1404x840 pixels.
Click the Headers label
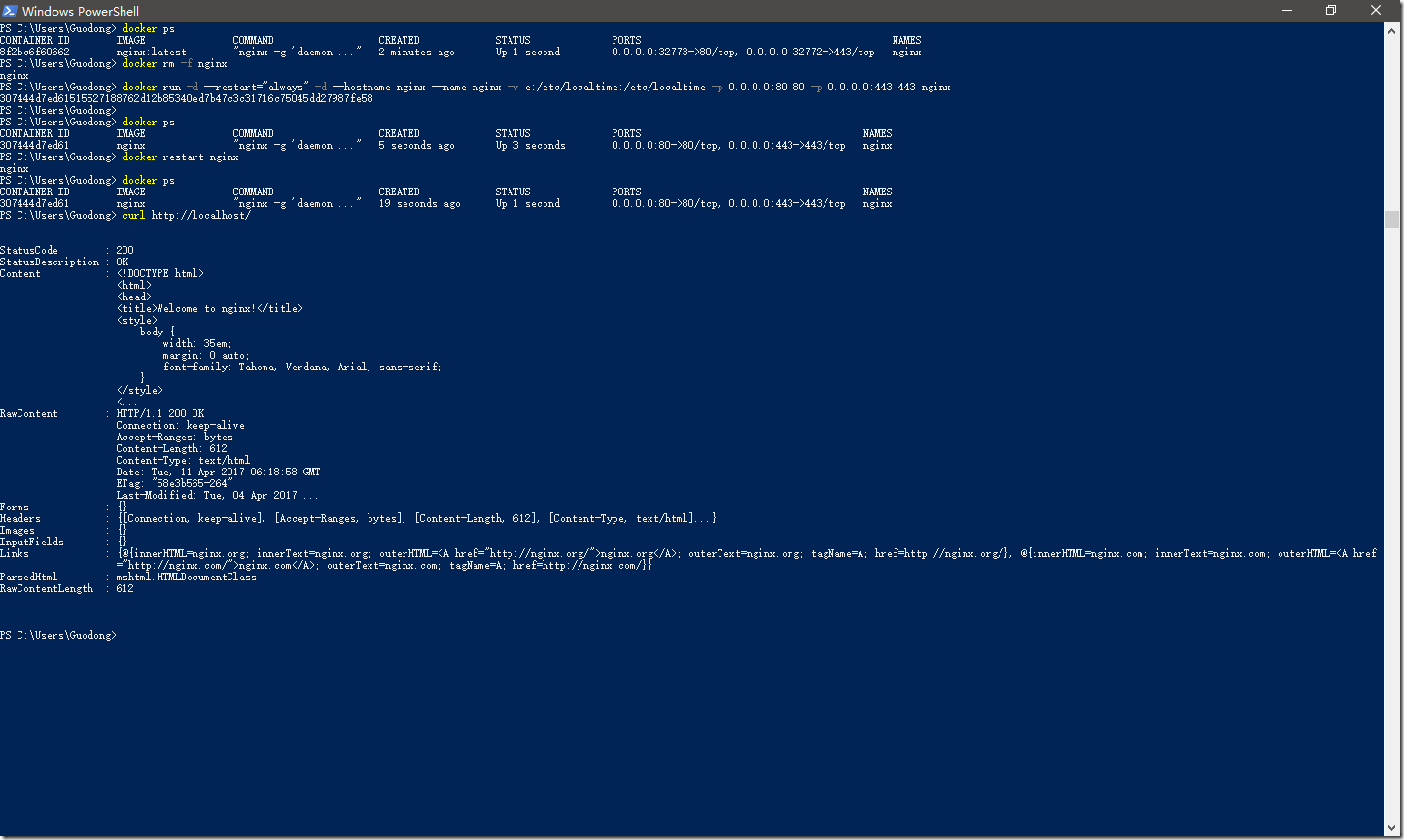[20, 519]
